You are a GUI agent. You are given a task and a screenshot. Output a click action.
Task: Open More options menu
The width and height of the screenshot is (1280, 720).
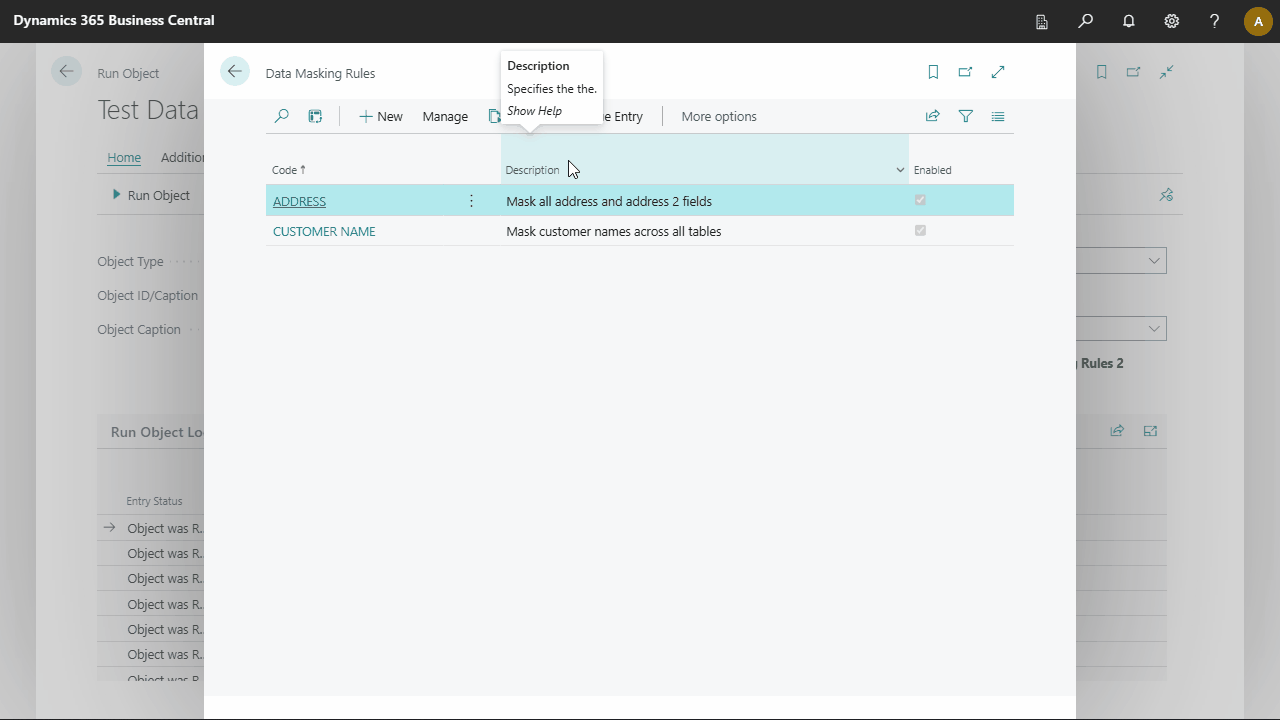pos(719,116)
